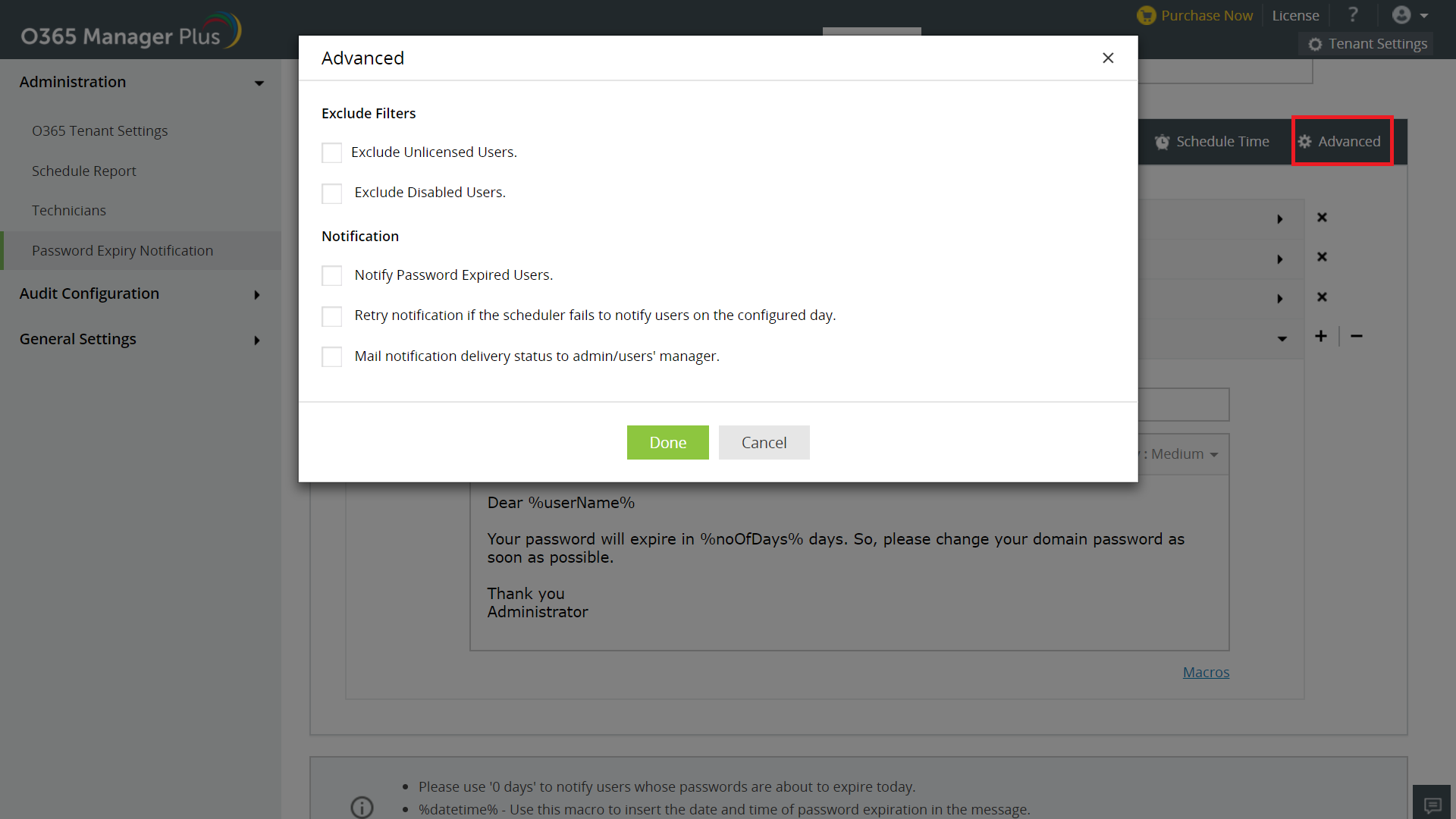
Task: Expand General Settings sidebar section
Action: [x=140, y=339]
